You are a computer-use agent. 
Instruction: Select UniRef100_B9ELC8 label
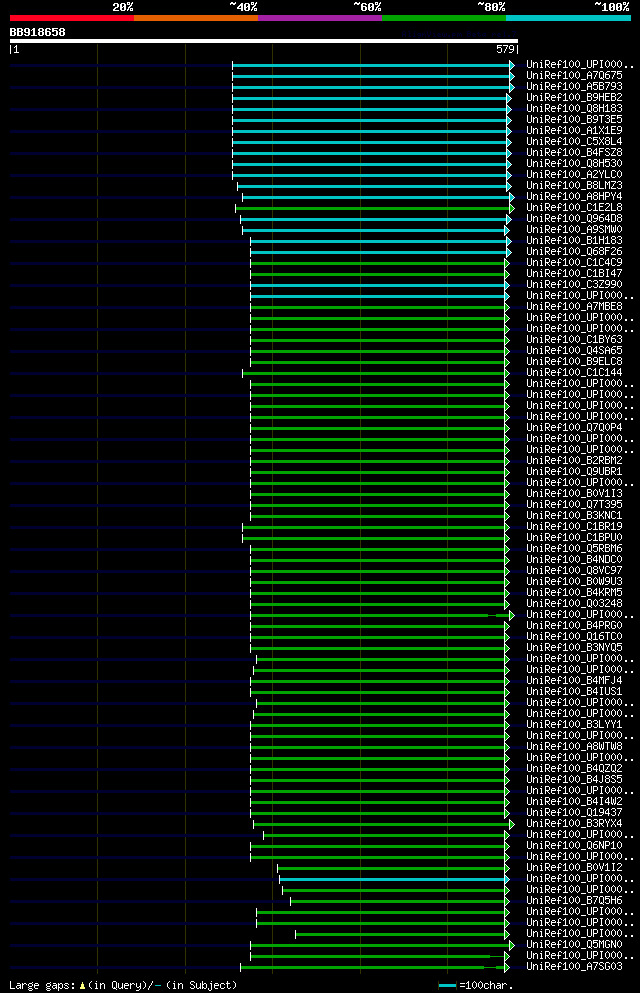tap(574, 362)
